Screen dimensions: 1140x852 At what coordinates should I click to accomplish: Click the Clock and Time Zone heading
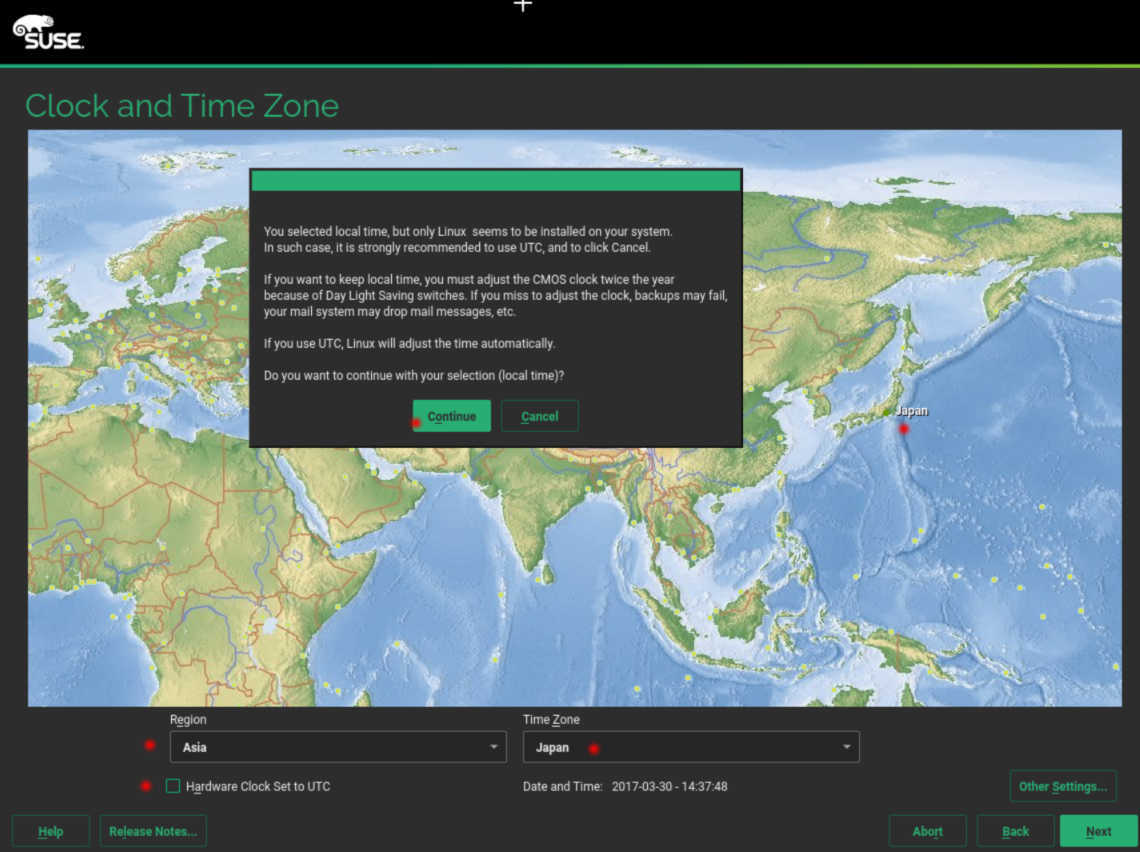point(182,105)
